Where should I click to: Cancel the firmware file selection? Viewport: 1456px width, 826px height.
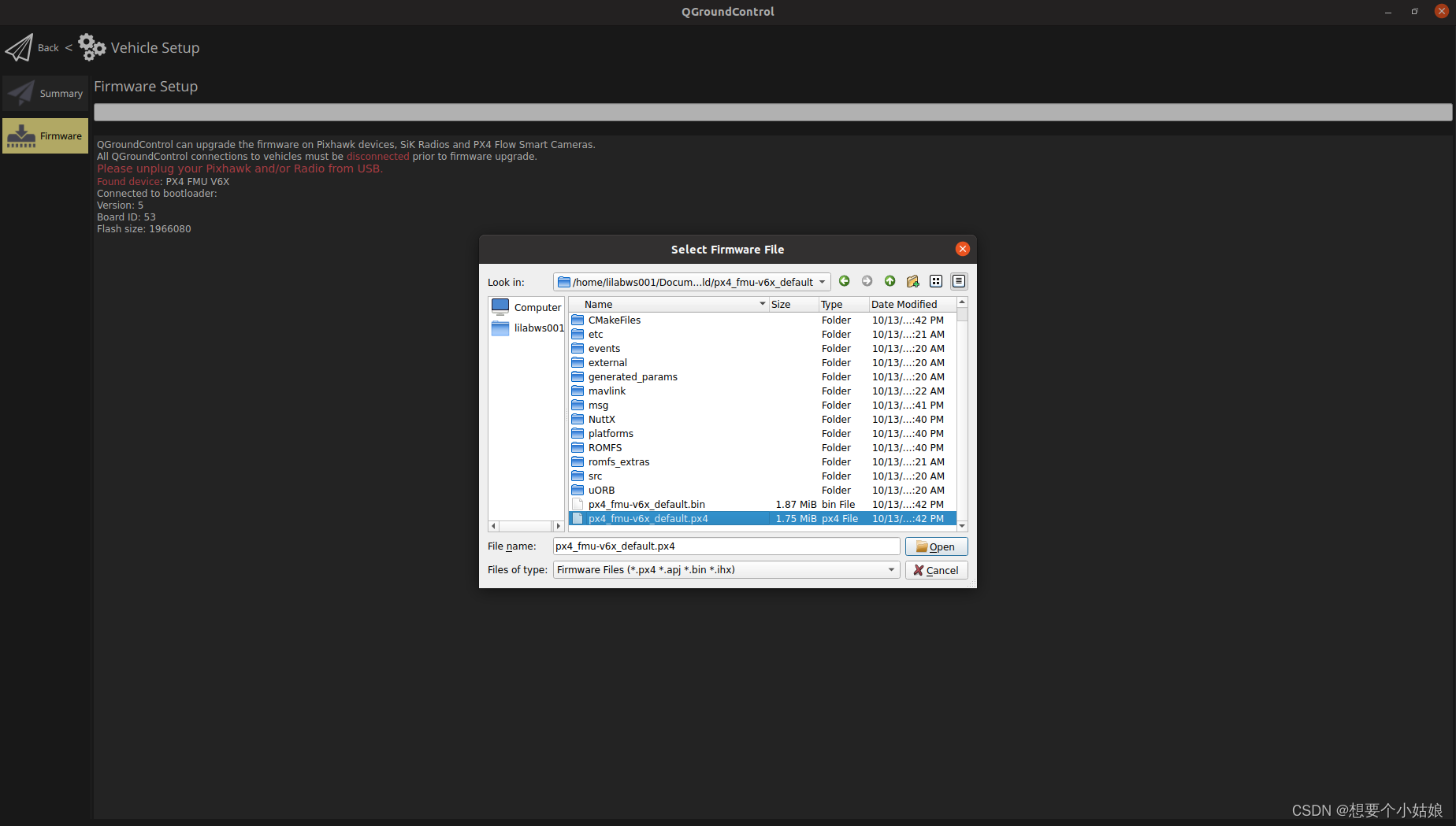tap(936, 569)
